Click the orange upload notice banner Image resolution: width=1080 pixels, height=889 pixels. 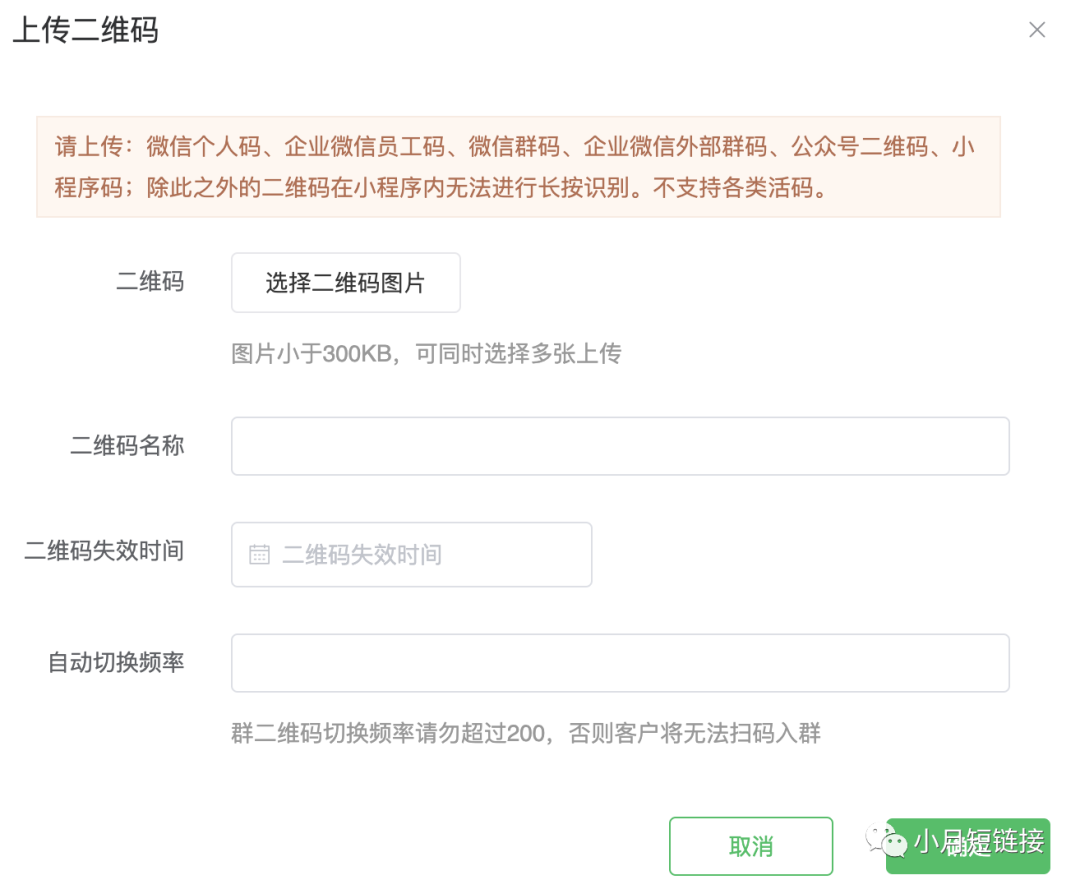(518, 167)
